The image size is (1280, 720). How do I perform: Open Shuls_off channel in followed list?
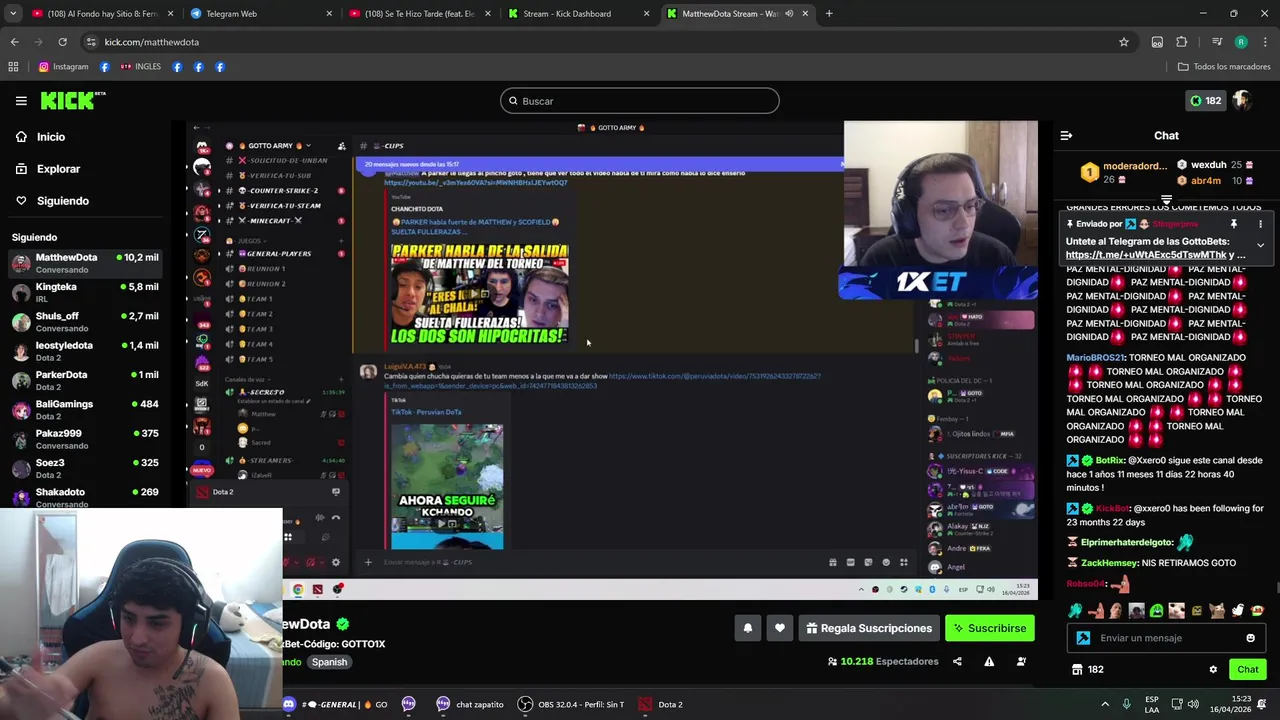85,321
